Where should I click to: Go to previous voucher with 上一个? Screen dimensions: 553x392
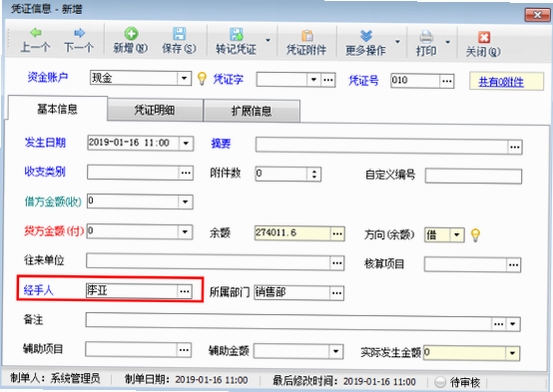[35, 40]
